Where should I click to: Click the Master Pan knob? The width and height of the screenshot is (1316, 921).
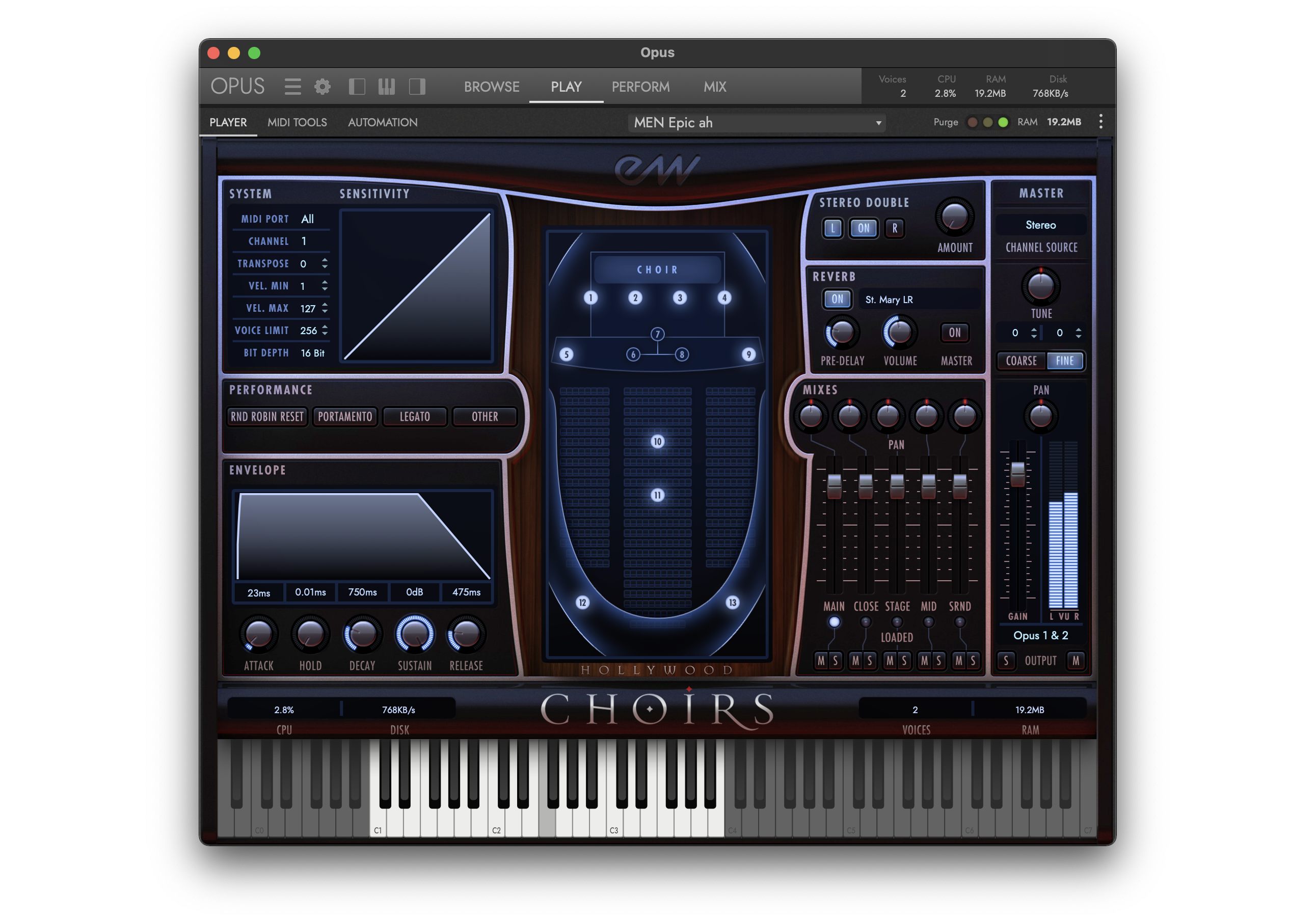coord(1041,416)
